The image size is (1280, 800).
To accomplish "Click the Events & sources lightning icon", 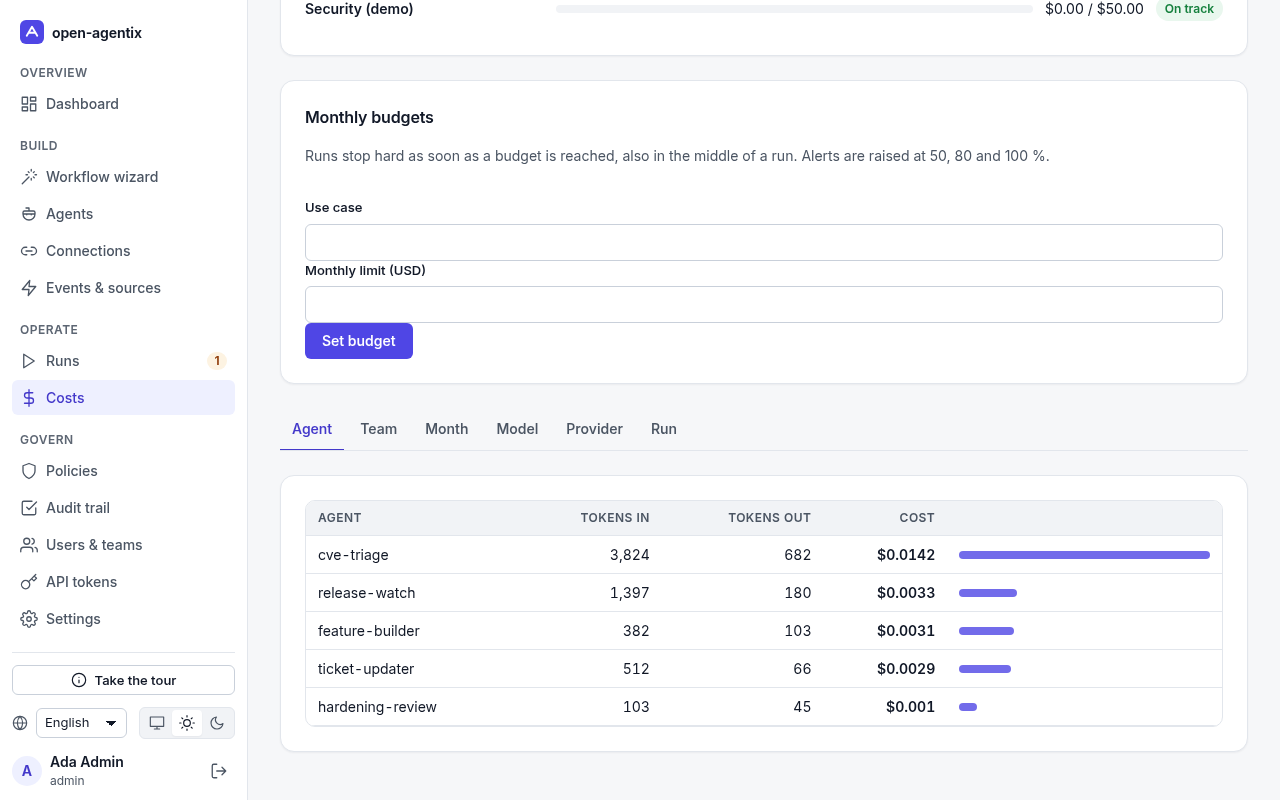I will pyautogui.click(x=29, y=288).
